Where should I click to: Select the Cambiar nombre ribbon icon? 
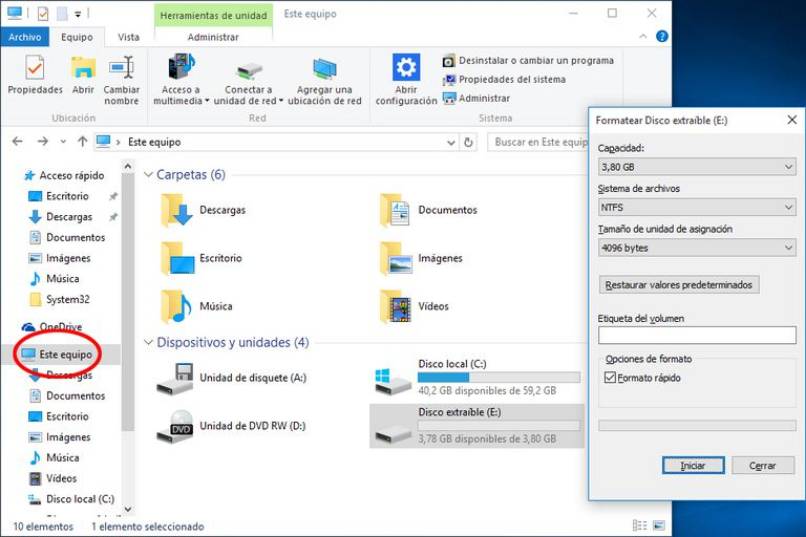pyautogui.click(x=121, y=80)
